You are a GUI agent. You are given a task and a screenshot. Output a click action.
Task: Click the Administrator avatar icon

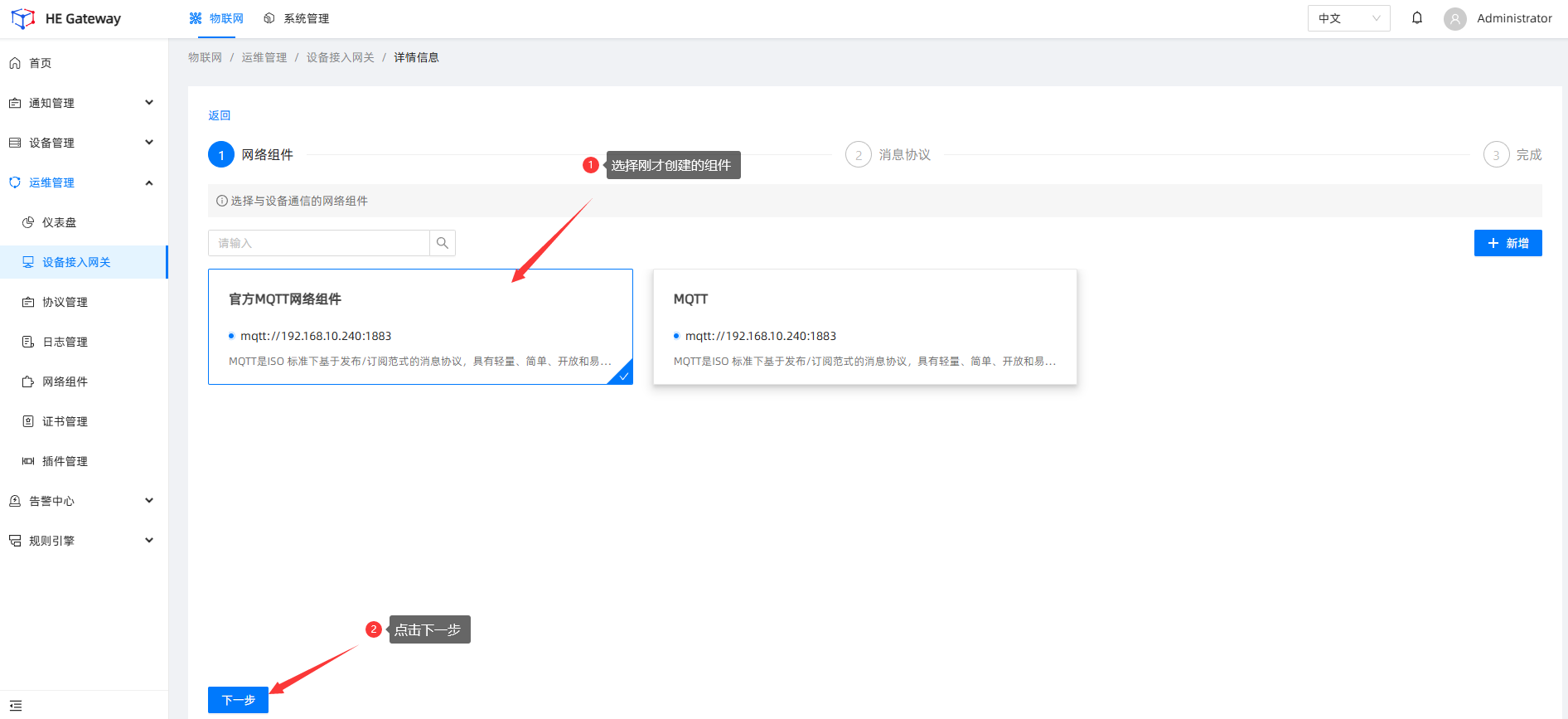1455,18
